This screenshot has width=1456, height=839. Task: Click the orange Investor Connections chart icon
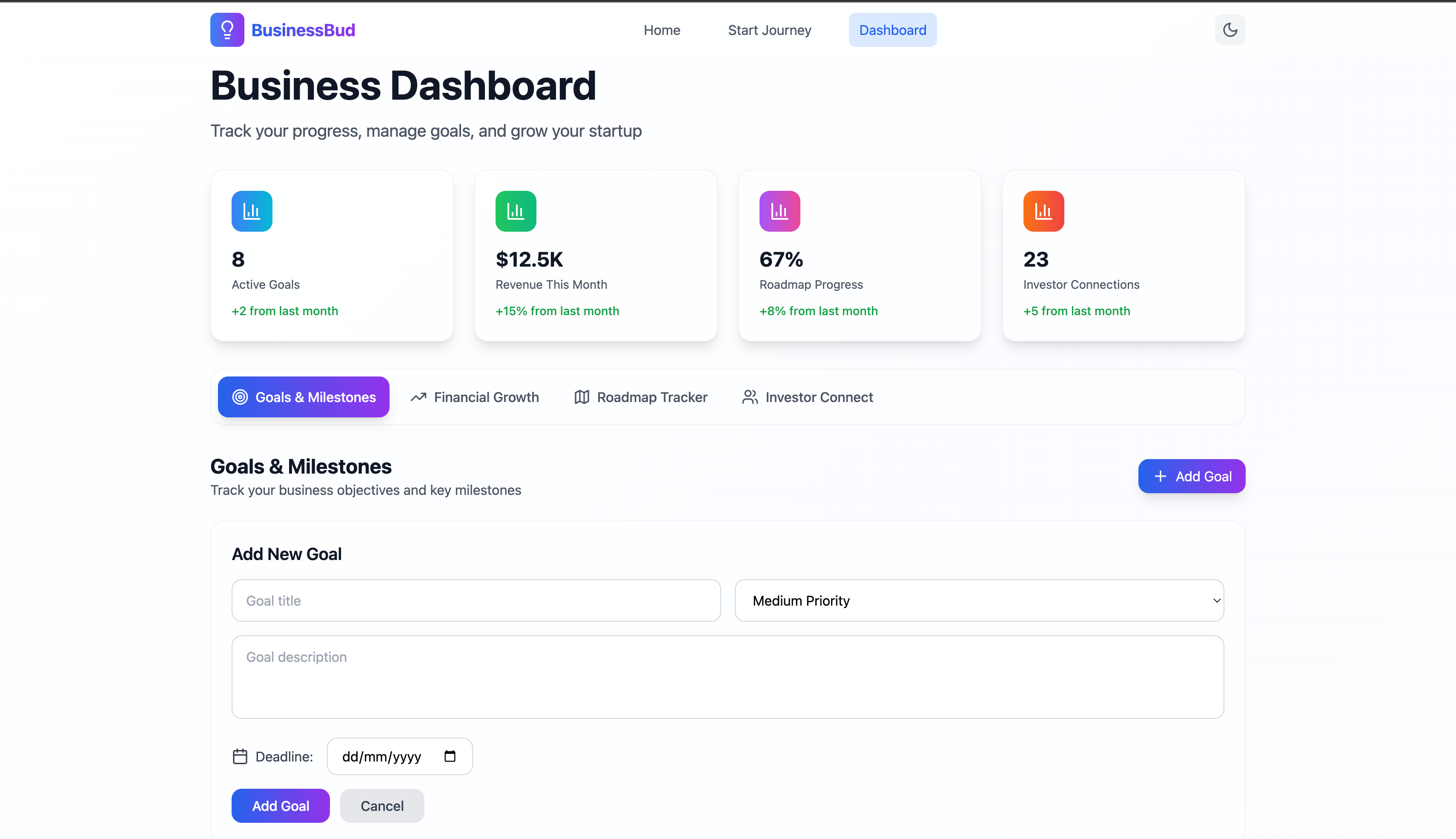[x=1043, y=211]
